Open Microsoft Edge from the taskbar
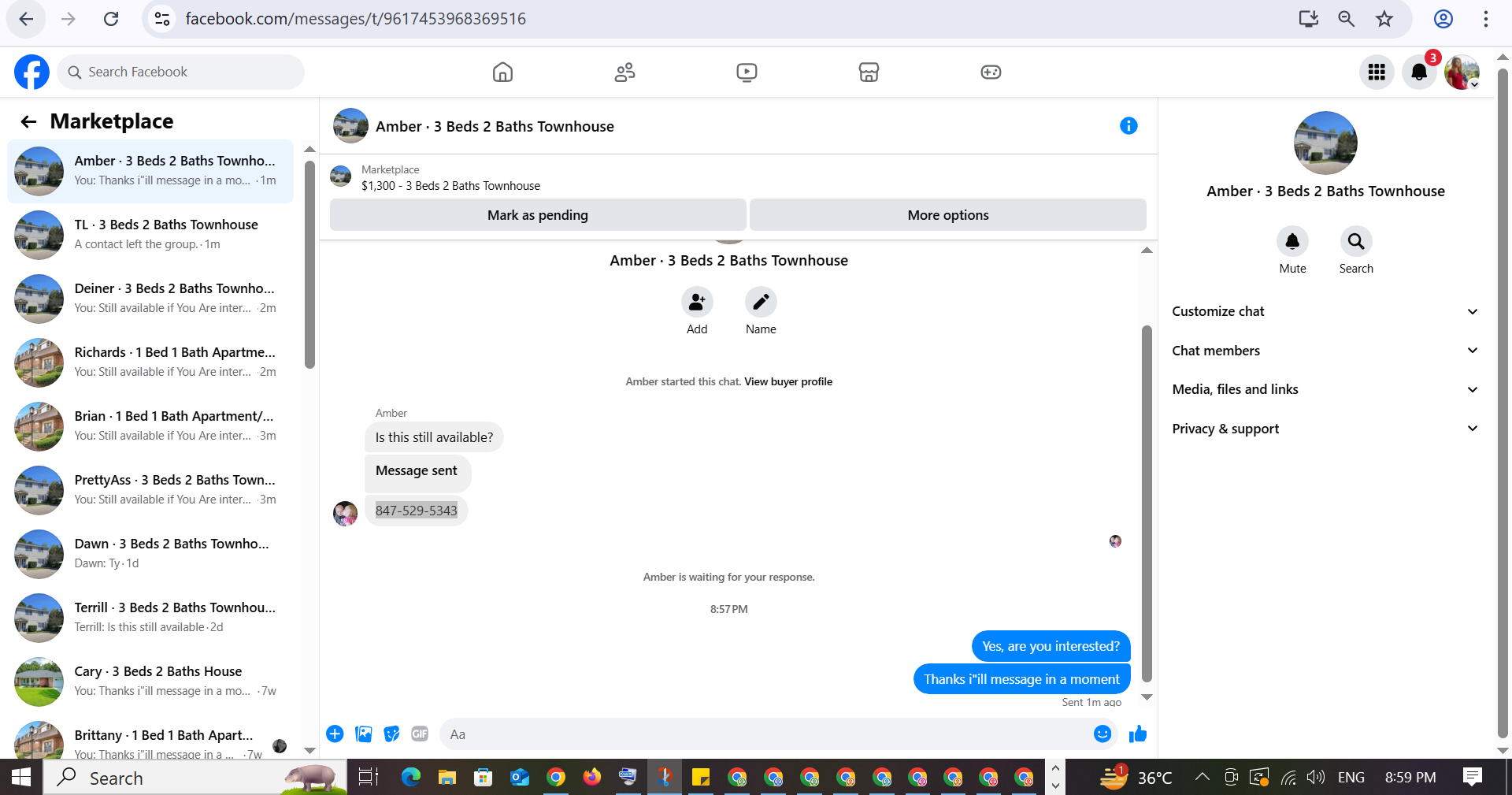Screen dimensions: 1512x795 (x=410, y=778)
